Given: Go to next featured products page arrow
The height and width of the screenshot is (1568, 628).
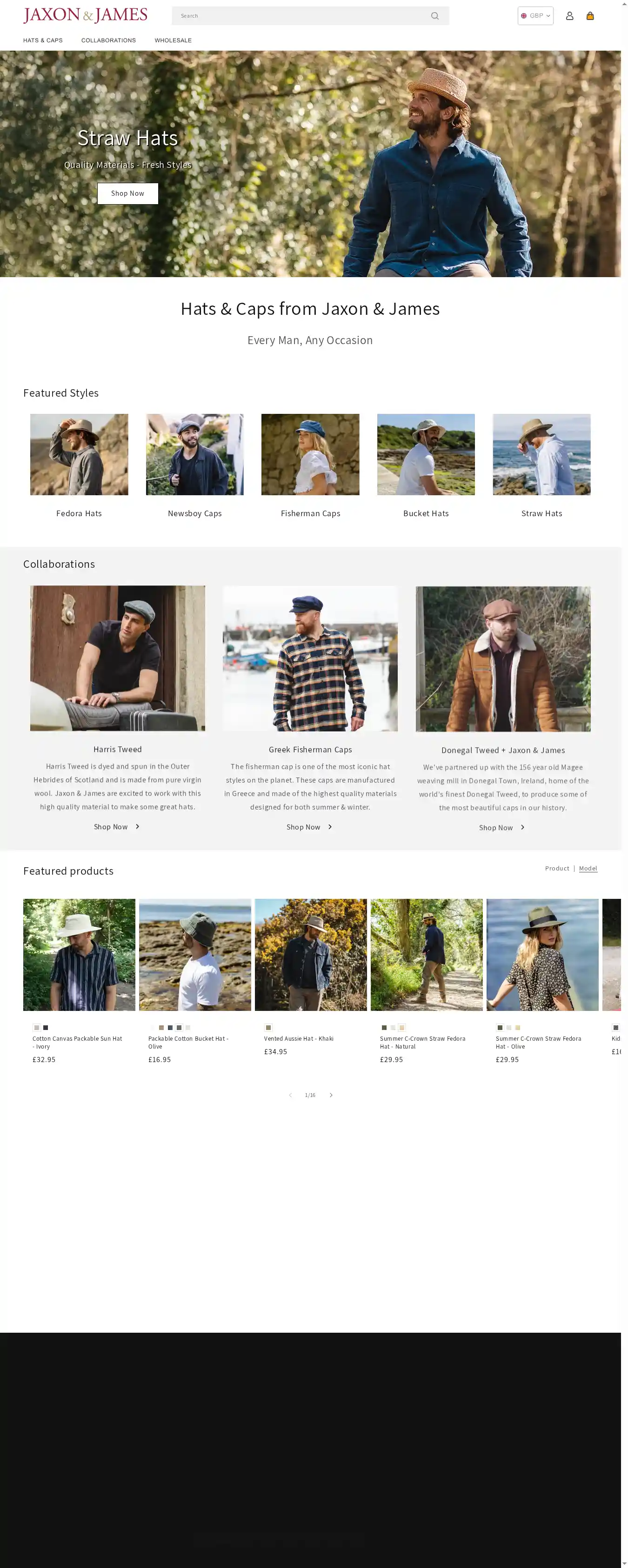Looking at the screenshot, I should (331, 1095).
